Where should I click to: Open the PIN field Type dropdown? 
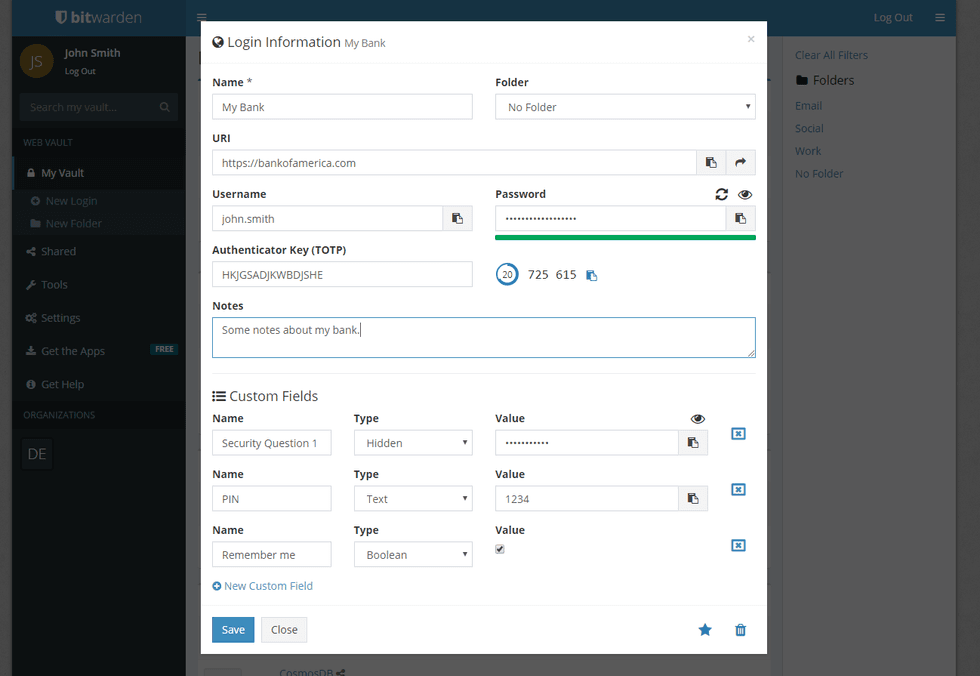pyautogui.click(x=413, y=499)
